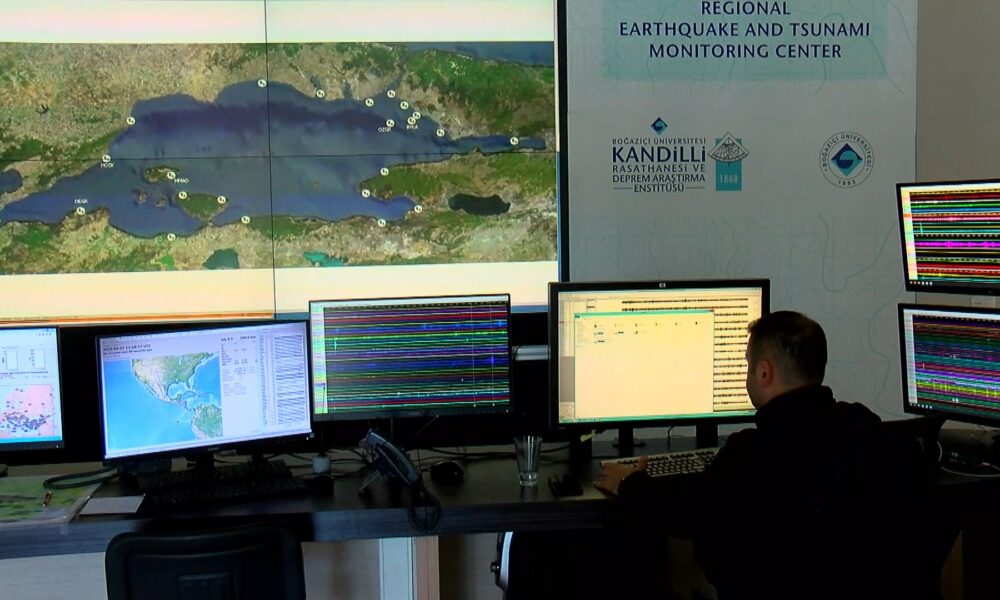Click the MMAD station marker on the island

click(x=171, y=176)
